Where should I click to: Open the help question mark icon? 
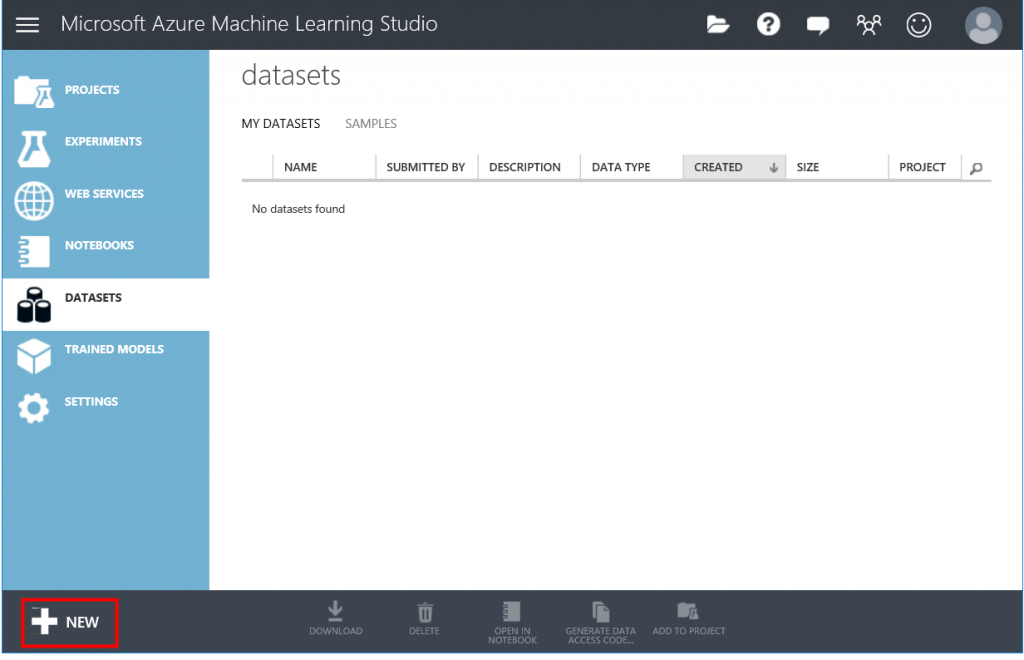pos(768,25)
